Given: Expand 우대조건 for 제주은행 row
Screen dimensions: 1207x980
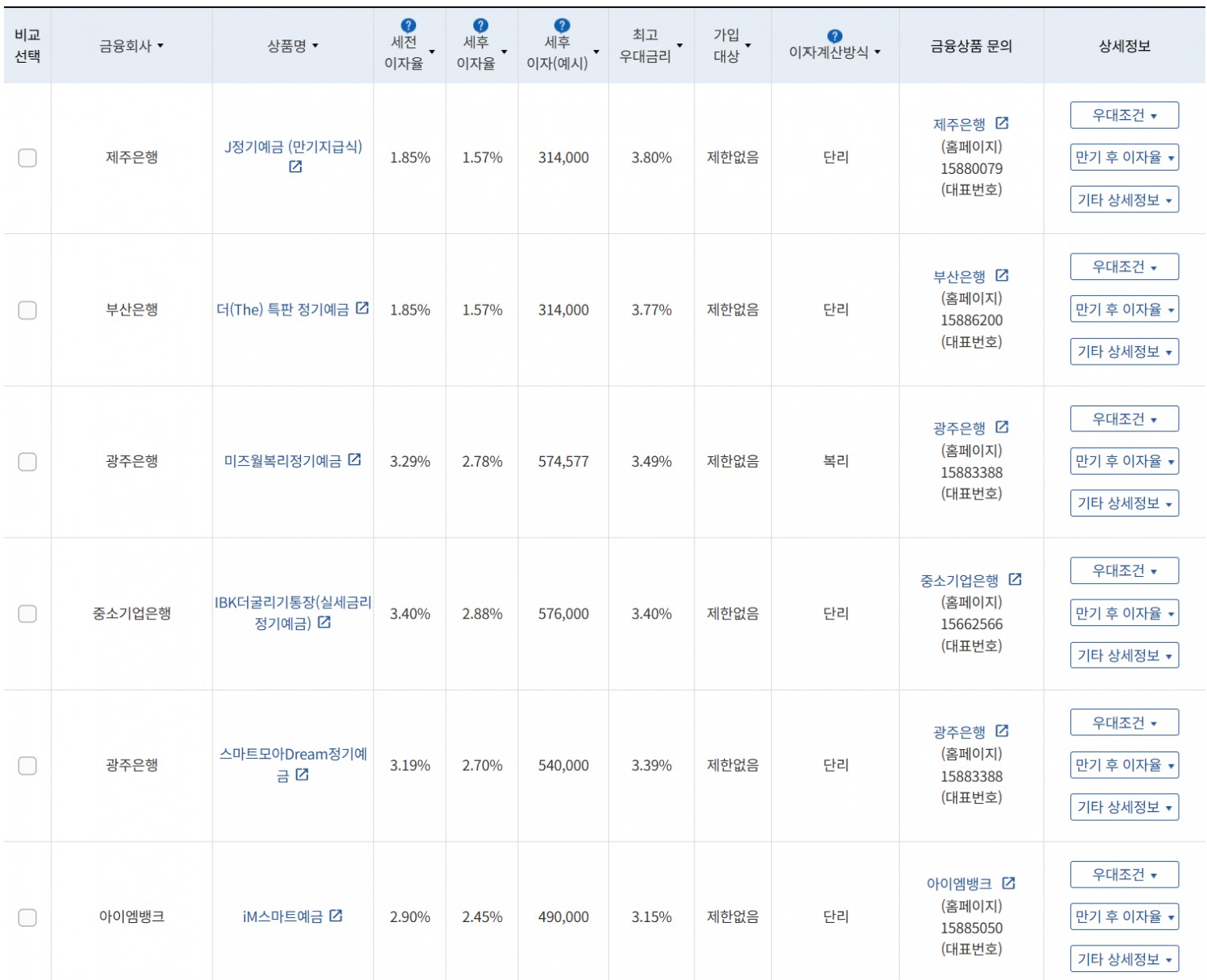Looking at the screenshot, I should coord(1124,115).
